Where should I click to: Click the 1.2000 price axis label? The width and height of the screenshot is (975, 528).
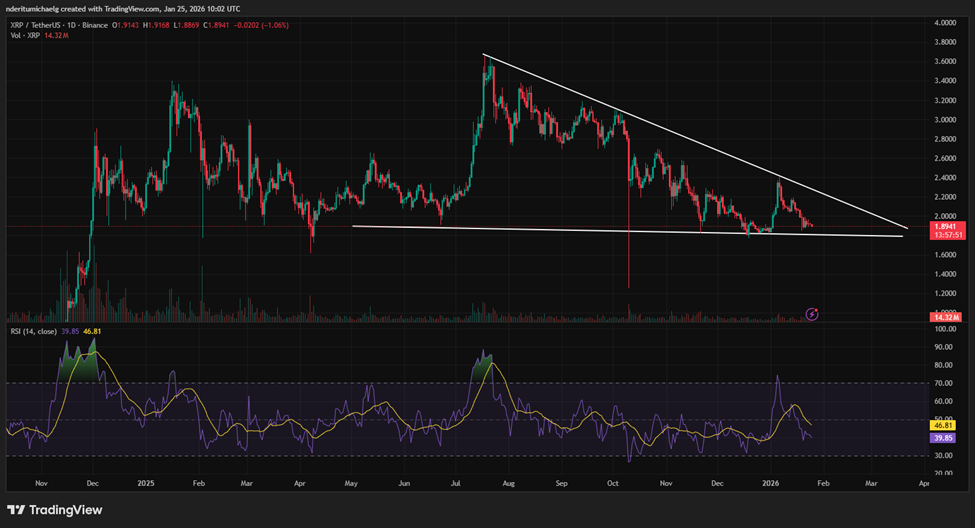click(x=945, y=294)
